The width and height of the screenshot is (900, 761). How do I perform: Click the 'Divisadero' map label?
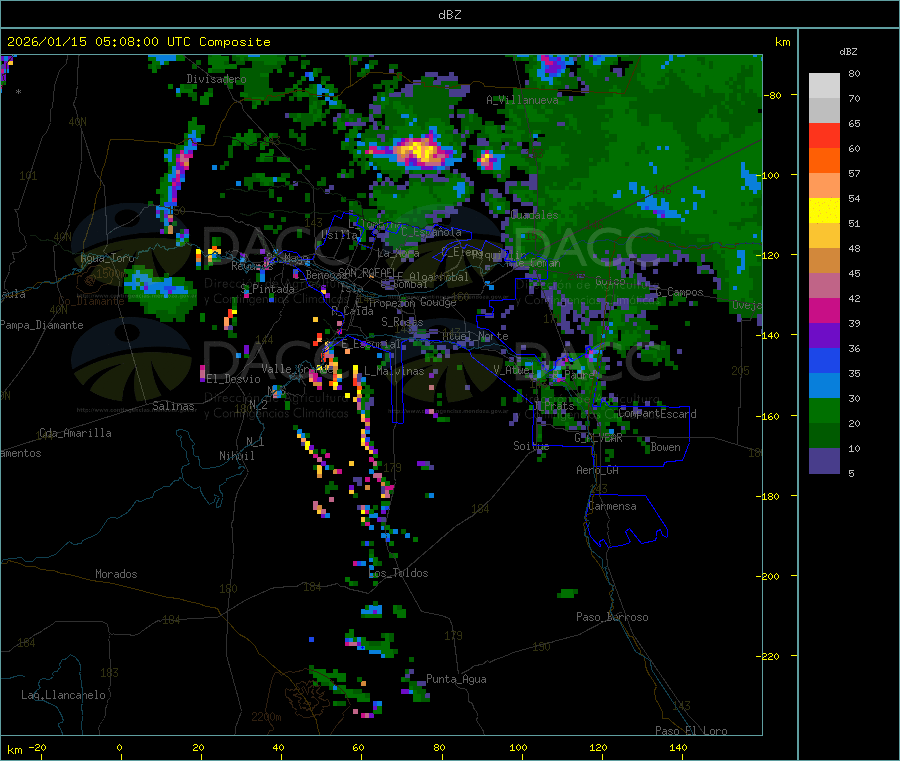tap(216, 79)
